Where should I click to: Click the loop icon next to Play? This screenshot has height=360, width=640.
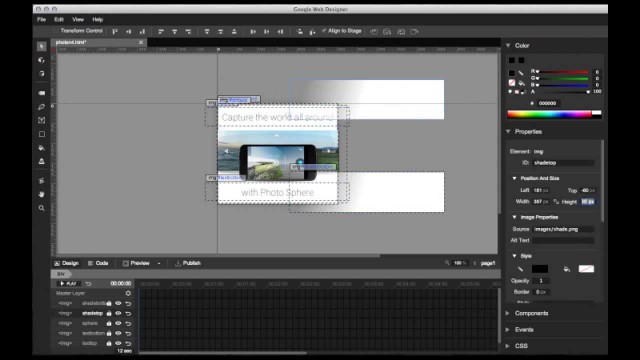pos(89,284)
